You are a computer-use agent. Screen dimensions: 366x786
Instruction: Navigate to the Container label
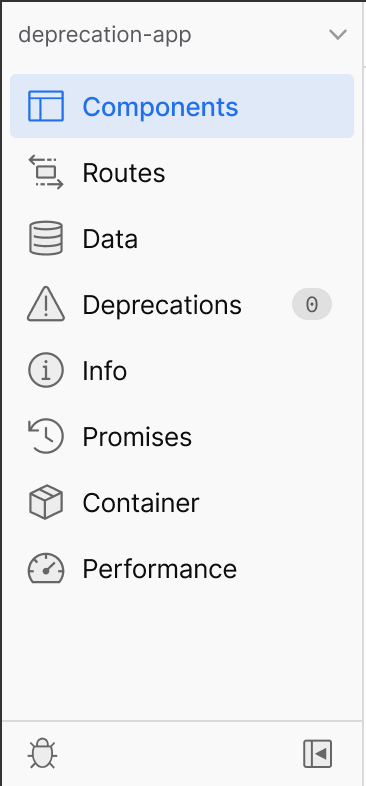[141, 503]
